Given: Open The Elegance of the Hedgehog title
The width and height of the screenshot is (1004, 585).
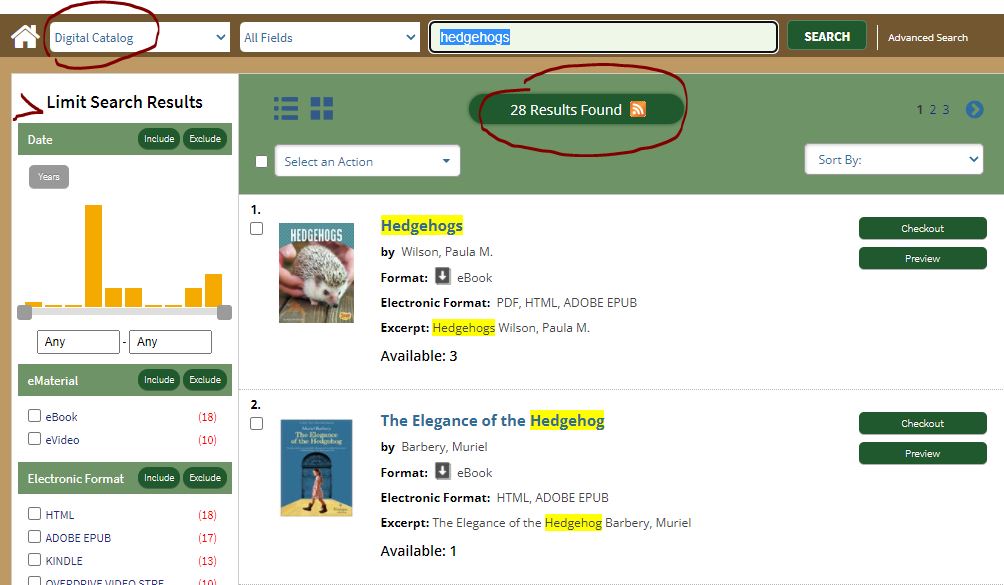Looking at the screenshot, I should point(492,421).
